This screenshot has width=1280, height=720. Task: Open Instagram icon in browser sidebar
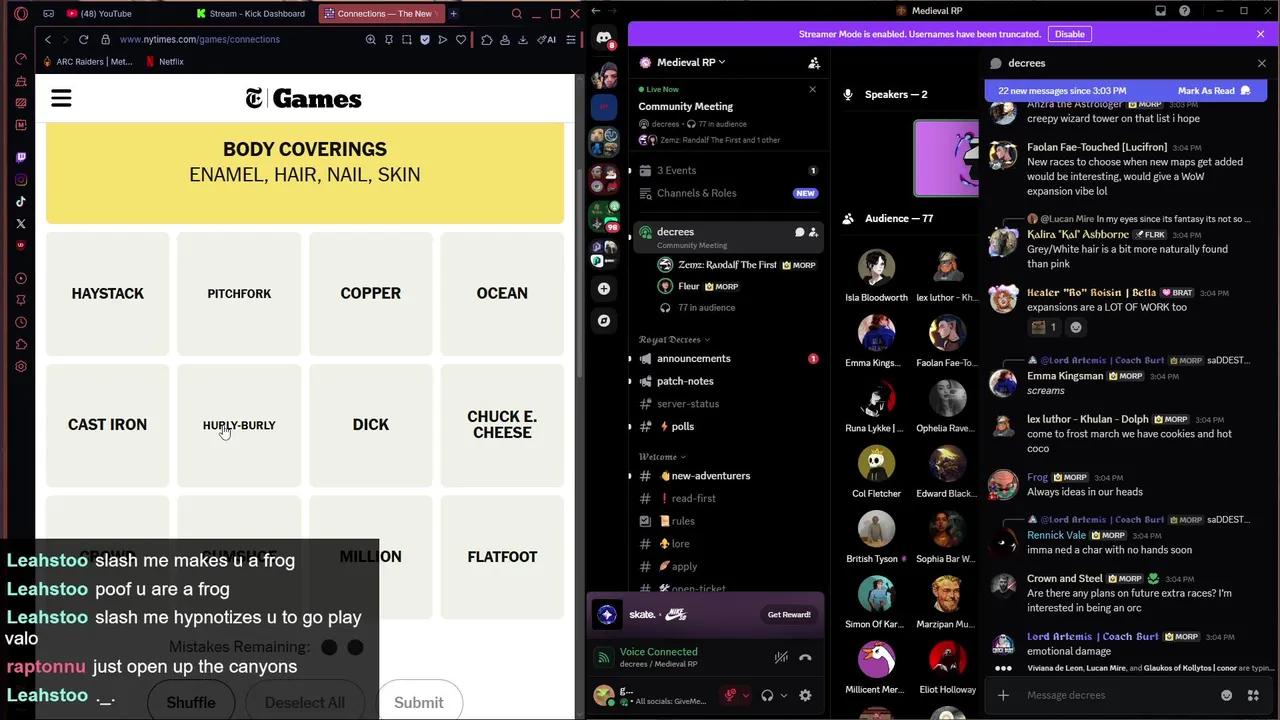[21, 179]
